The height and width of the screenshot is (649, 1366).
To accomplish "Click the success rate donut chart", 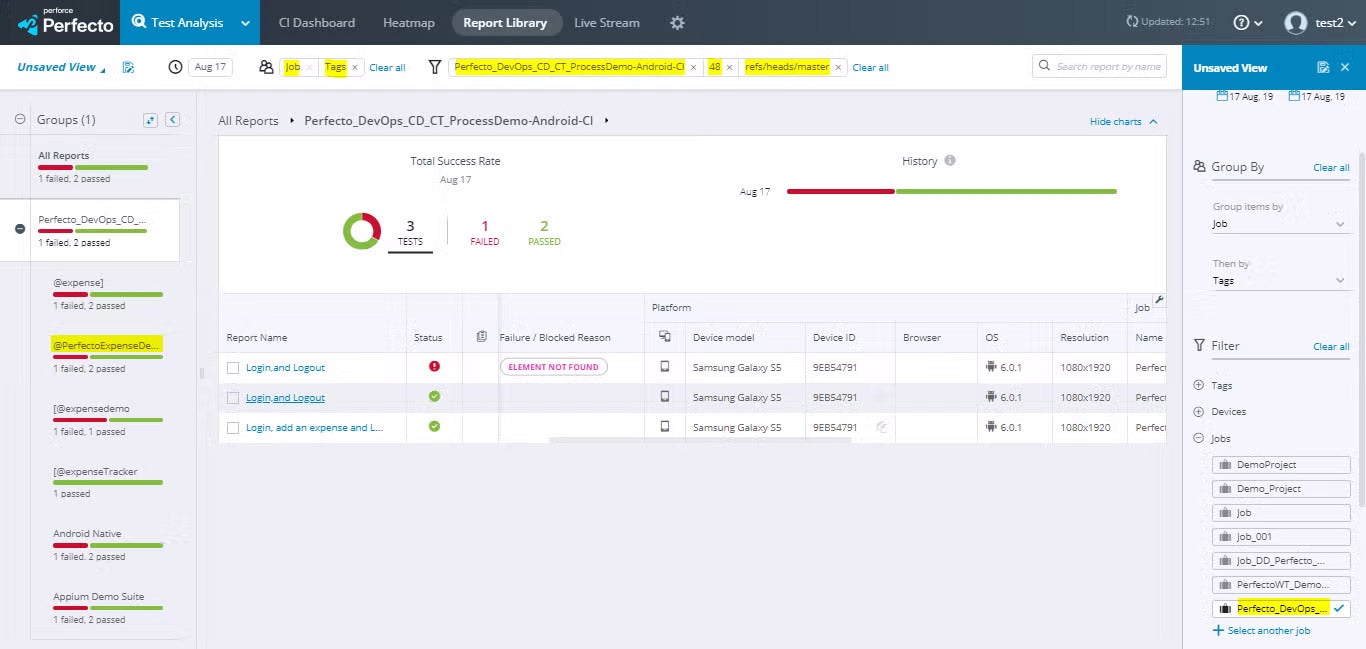I will pyautogui.click(x=362, y=231).
